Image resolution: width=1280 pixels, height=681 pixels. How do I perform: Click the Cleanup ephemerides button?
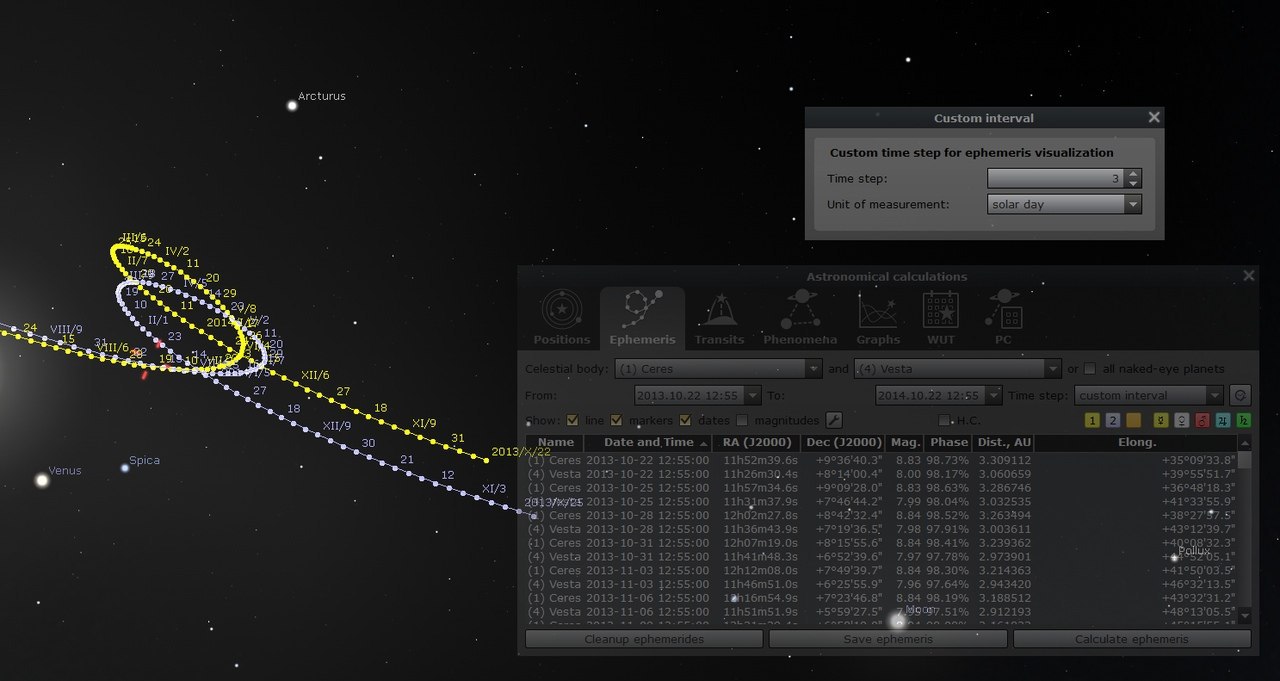pos(644,639)
